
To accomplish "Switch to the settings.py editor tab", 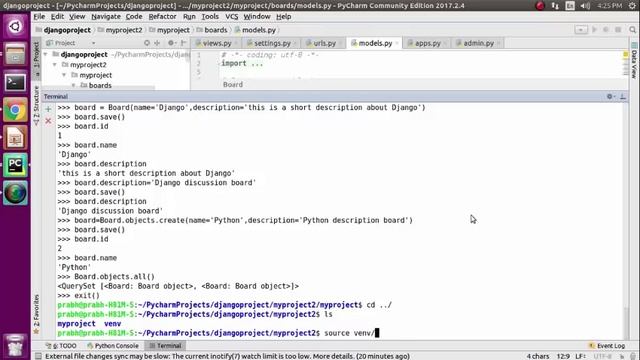I will [272, 43].
